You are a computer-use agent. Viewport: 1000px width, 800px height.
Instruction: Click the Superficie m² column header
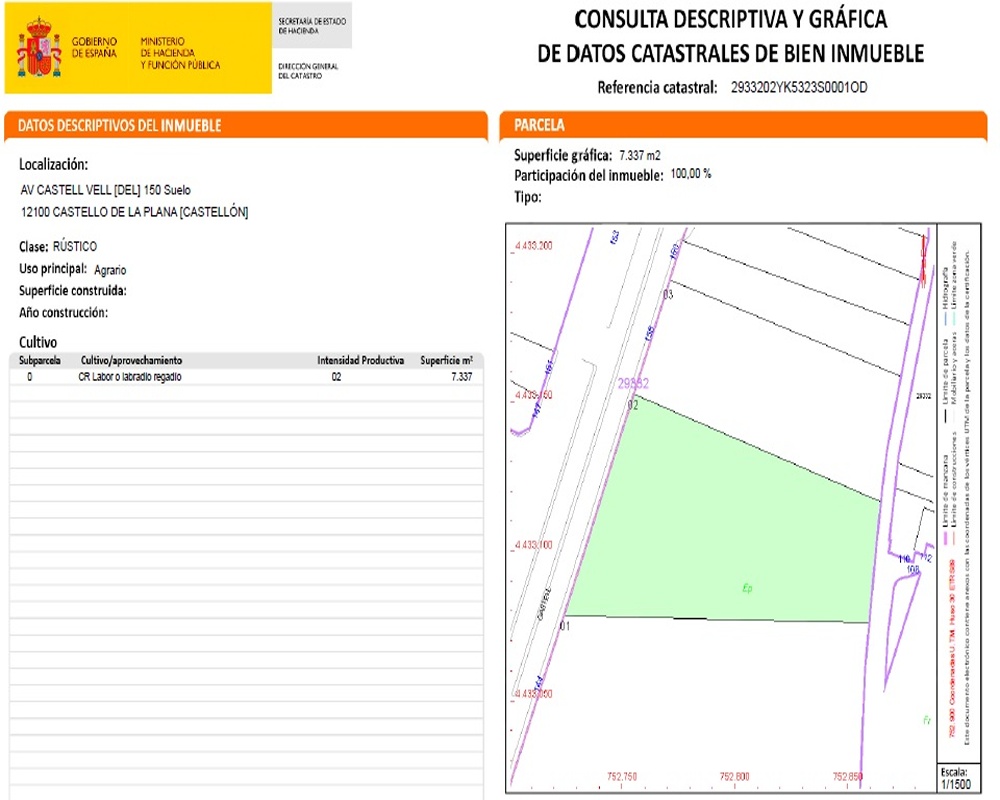[x=446, y=360]
